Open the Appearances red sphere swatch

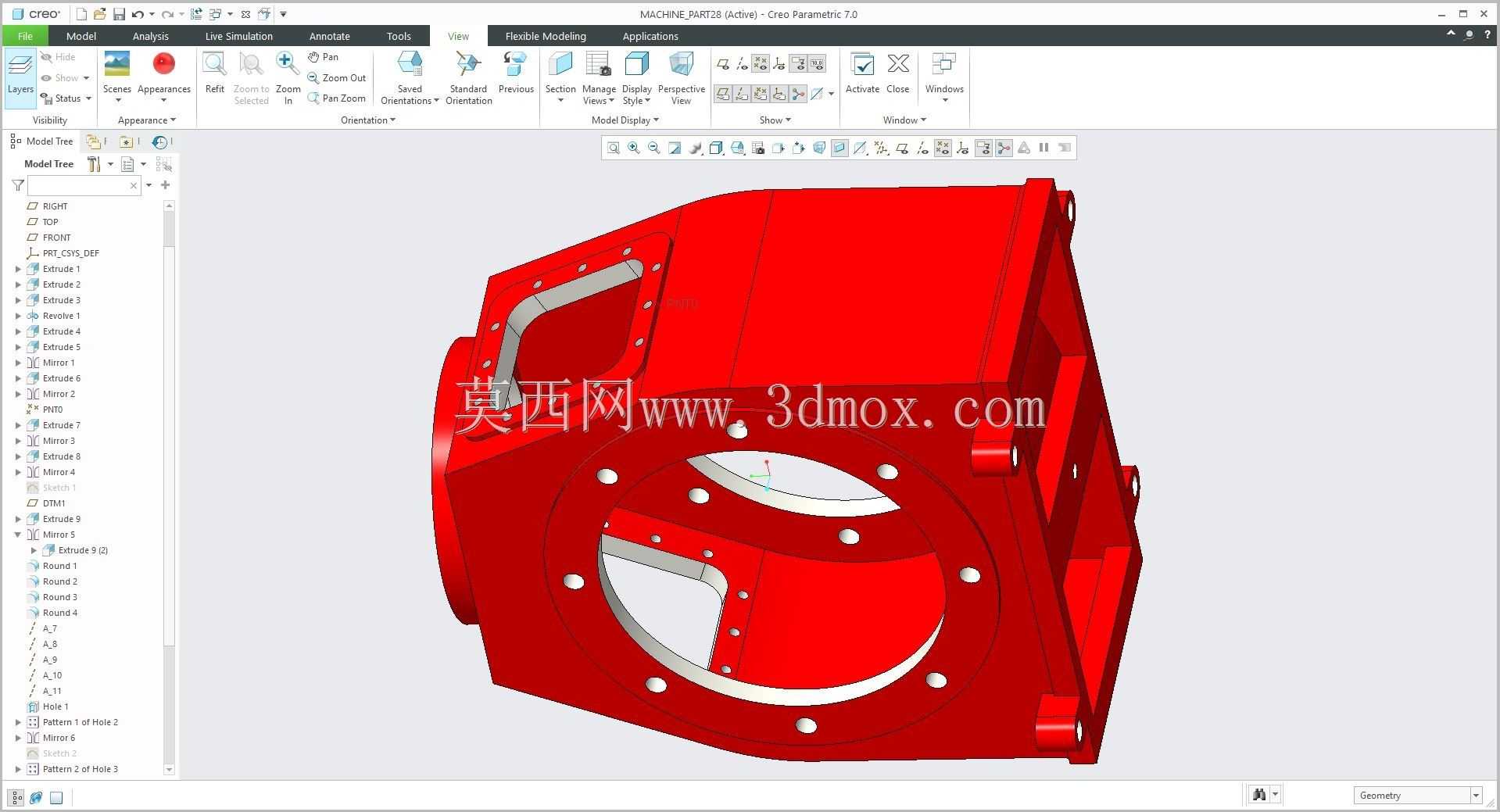(x=163, y=63)
